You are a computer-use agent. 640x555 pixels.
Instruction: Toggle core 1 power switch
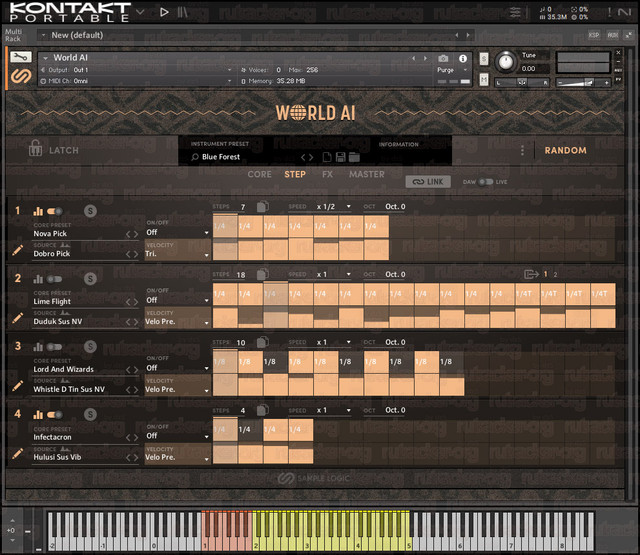[54, 211]
